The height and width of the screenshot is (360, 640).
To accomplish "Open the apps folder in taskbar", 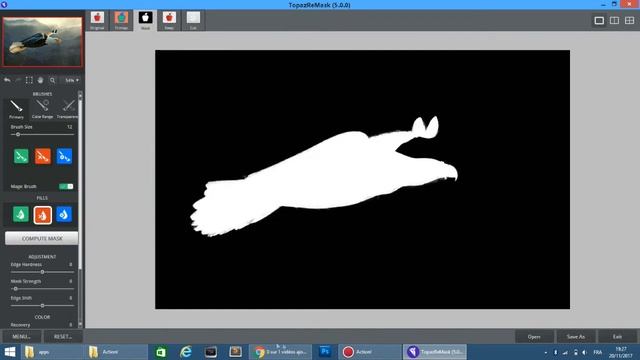I will 52,352.
